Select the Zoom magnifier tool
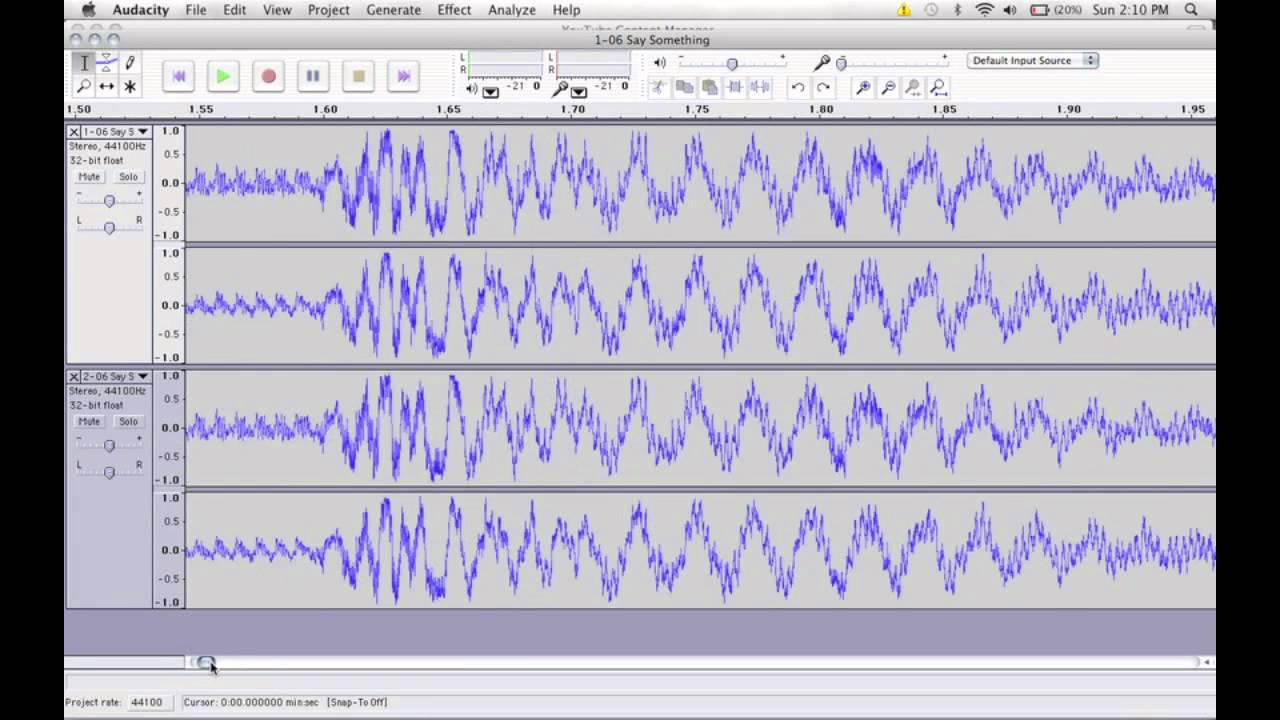Screen dimensions: 1280x720 tap(83, 87)
